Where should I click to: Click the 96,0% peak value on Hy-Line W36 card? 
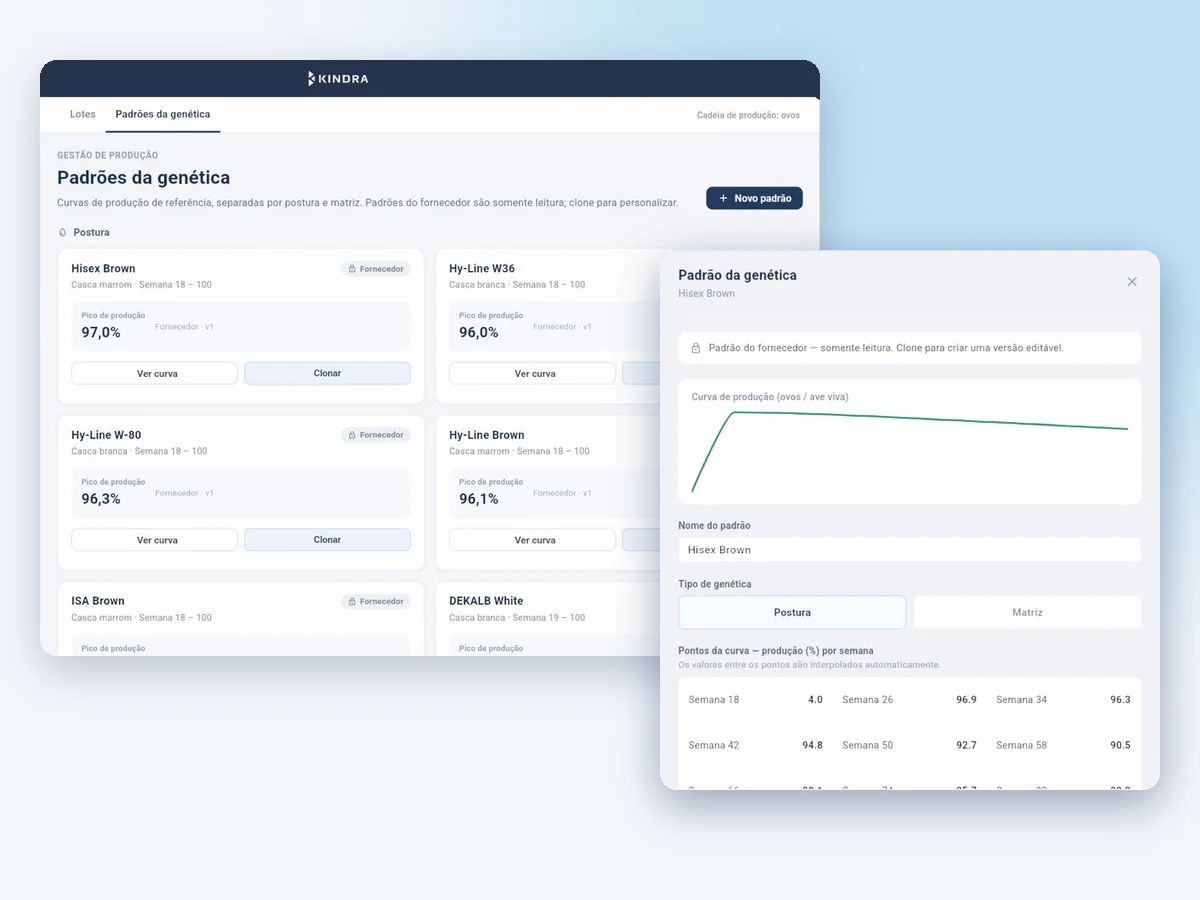[x=479, y=332]
